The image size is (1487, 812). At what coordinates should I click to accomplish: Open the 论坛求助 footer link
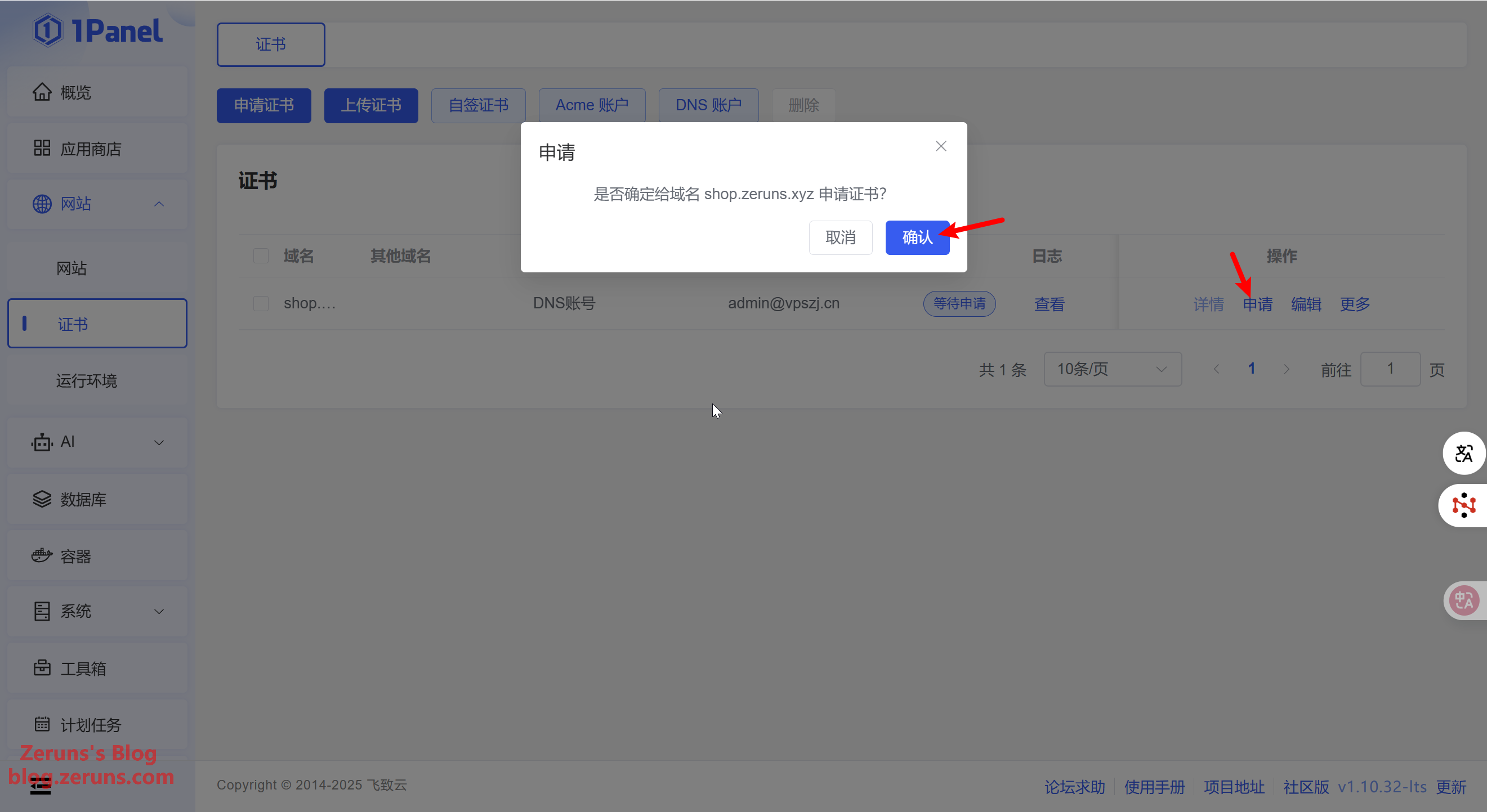[x=1074, y=786]
